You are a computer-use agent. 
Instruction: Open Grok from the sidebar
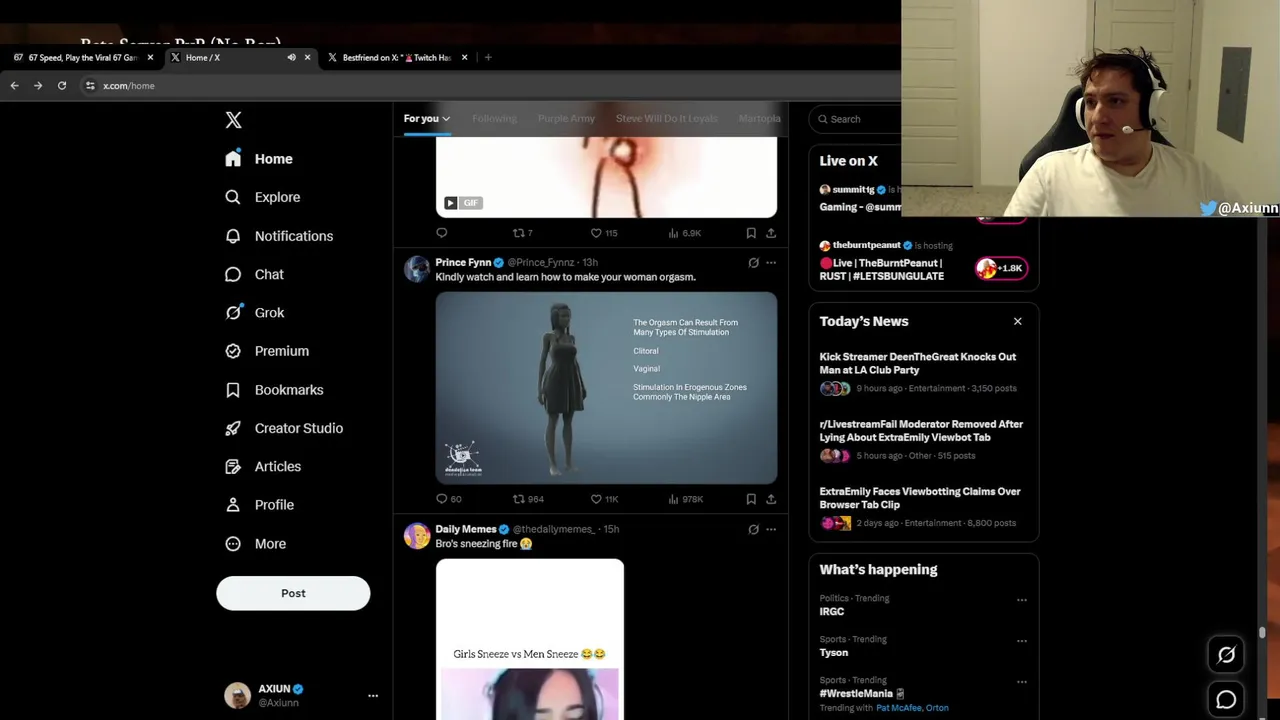pos(255,313)
